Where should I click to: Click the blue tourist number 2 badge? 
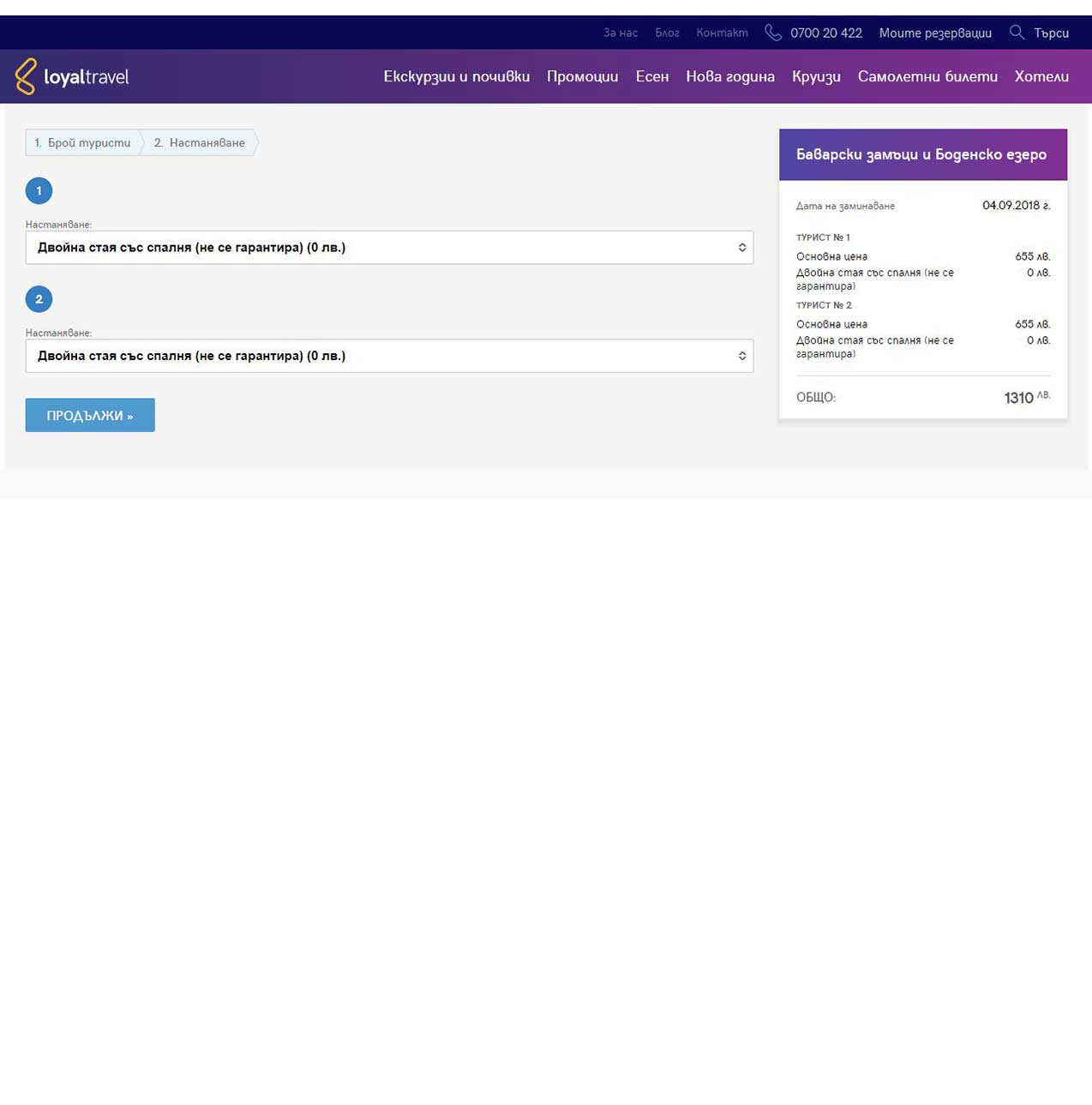click(x=39, y=299)
